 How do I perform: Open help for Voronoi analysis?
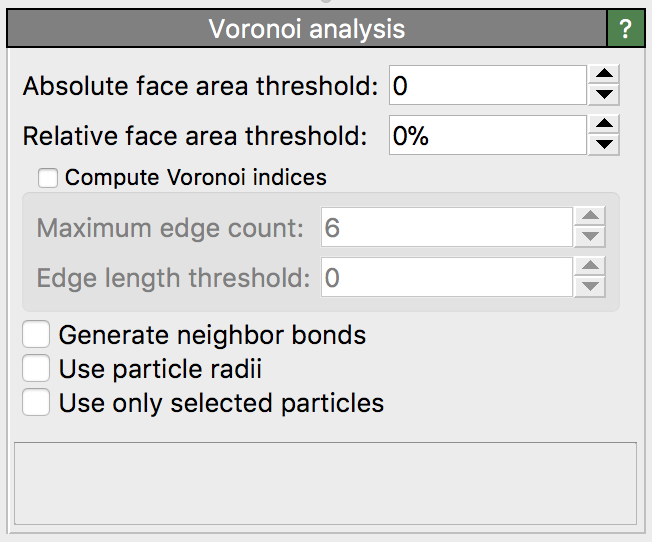coord(626,29)
